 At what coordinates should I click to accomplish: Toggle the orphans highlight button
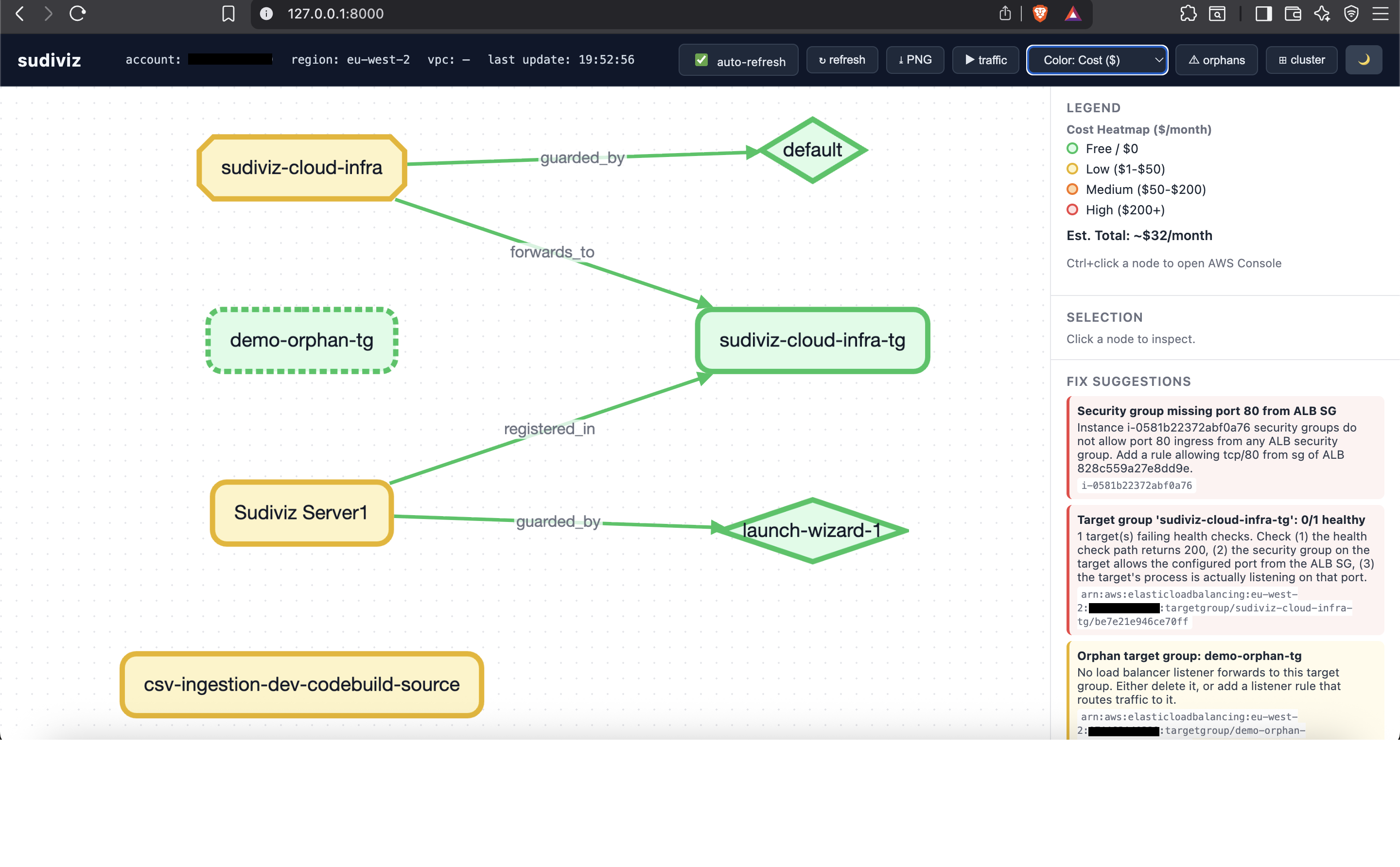[1216, 60]
